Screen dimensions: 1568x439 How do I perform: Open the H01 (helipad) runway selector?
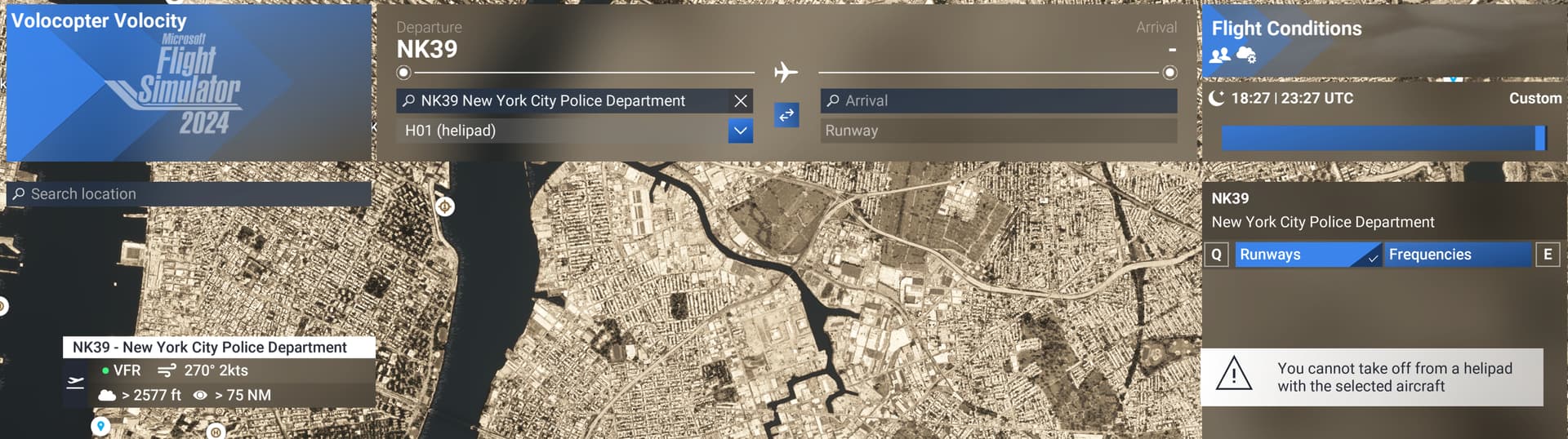click(562, 131)
